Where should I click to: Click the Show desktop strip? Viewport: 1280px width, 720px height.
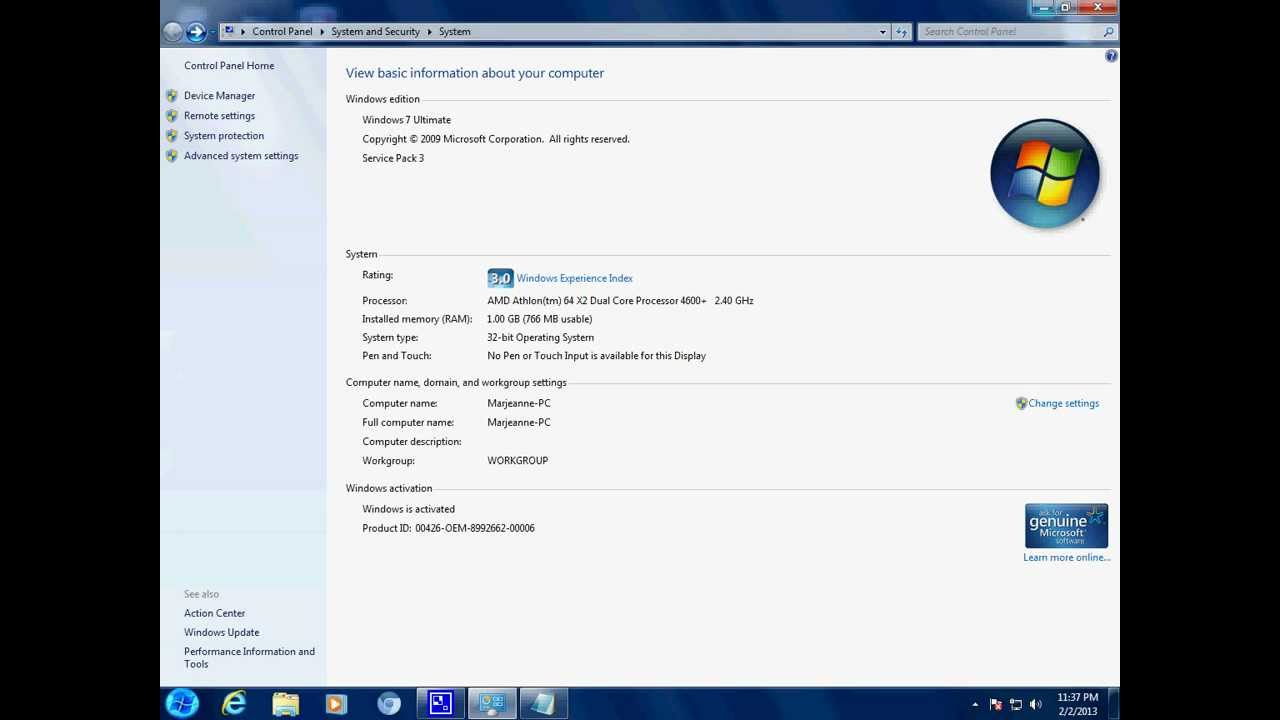pyautogui.click(x=1113, y=704)
